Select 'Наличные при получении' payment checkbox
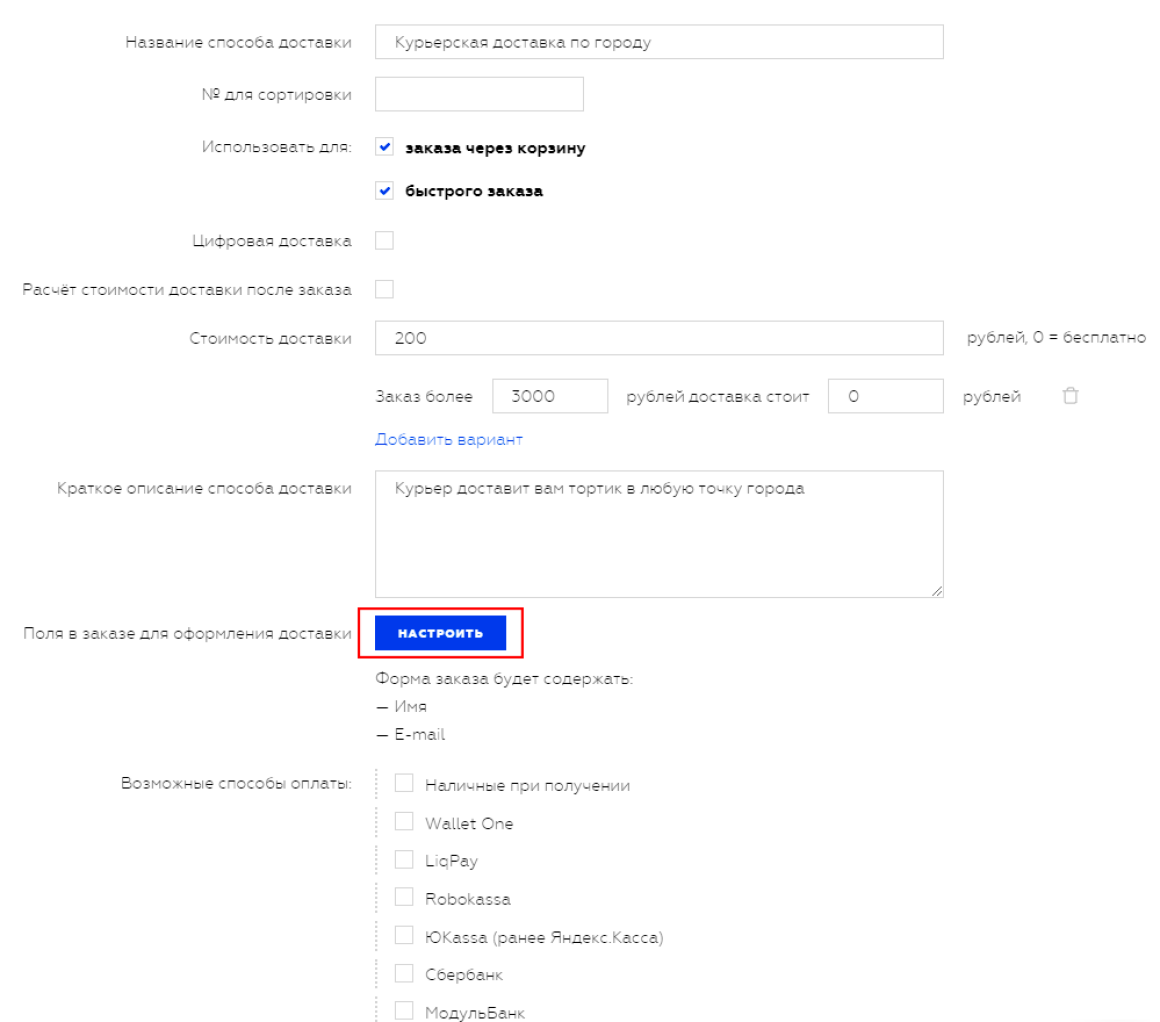Viewport: 1160px width, 1022px height. tap(404, 783)
